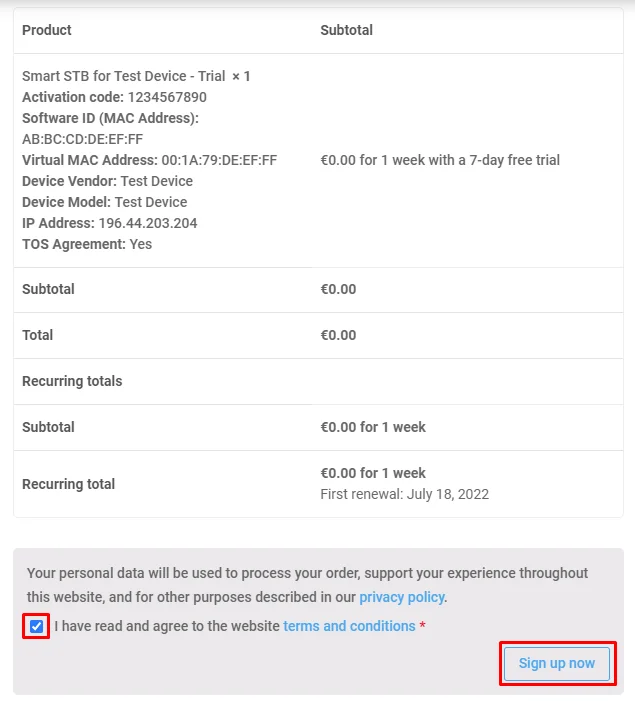The image size is (635, 701).
Task: Click the IP Address 196.44.203.204 line
Action: (109, 223)
